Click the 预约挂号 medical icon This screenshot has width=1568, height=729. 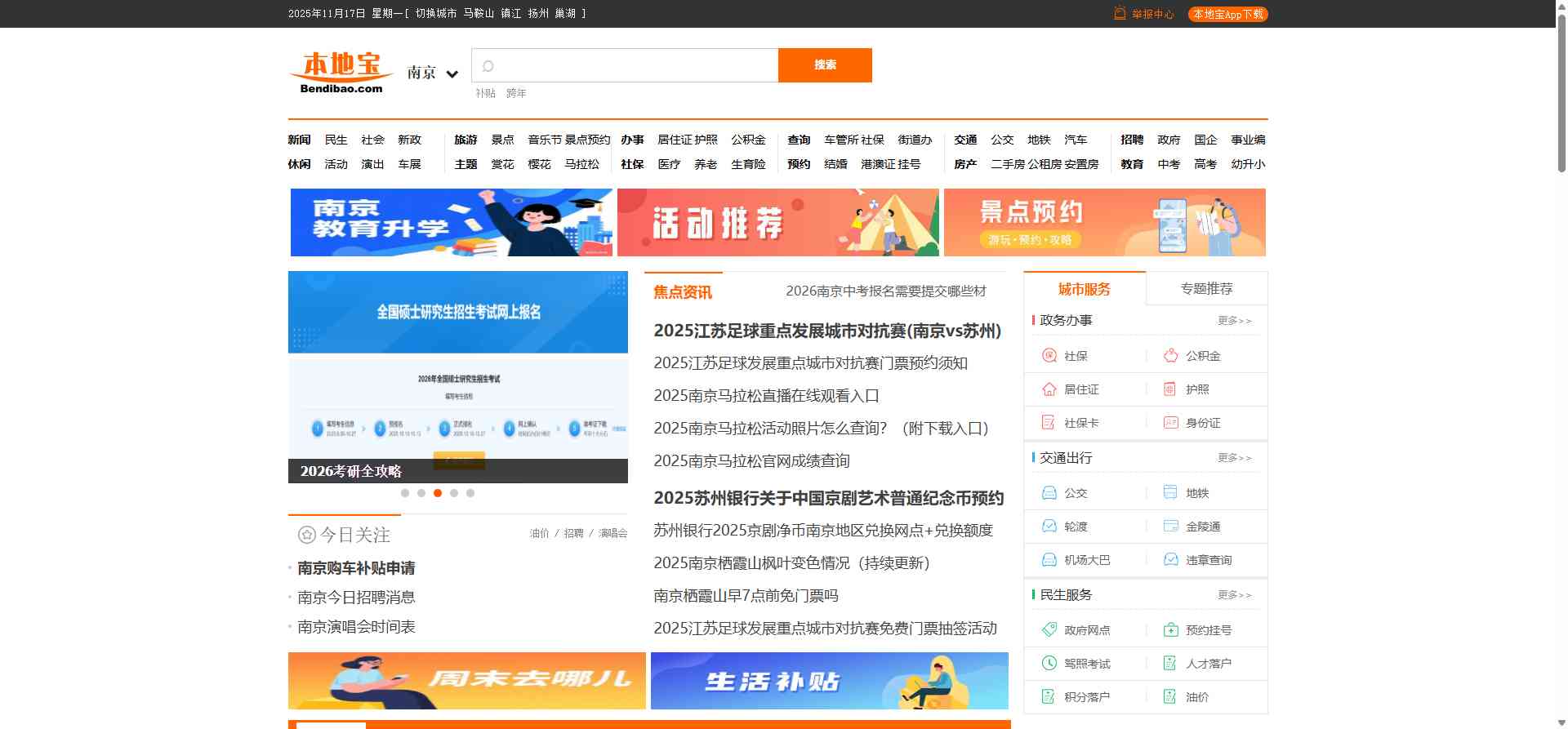click(1170, 630)
